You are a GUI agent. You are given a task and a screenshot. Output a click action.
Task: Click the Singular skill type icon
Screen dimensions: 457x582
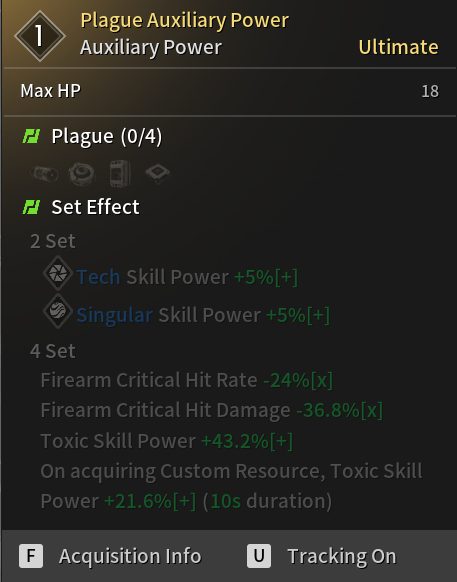point(58,311)
